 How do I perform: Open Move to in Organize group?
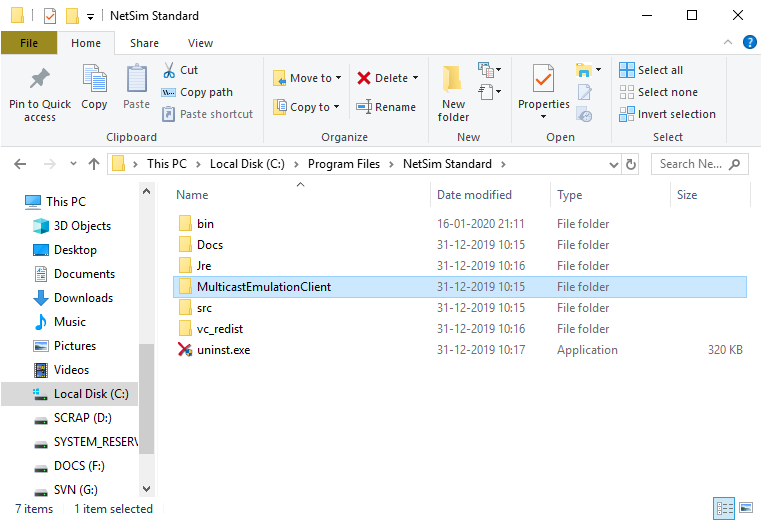coord(307,78)
